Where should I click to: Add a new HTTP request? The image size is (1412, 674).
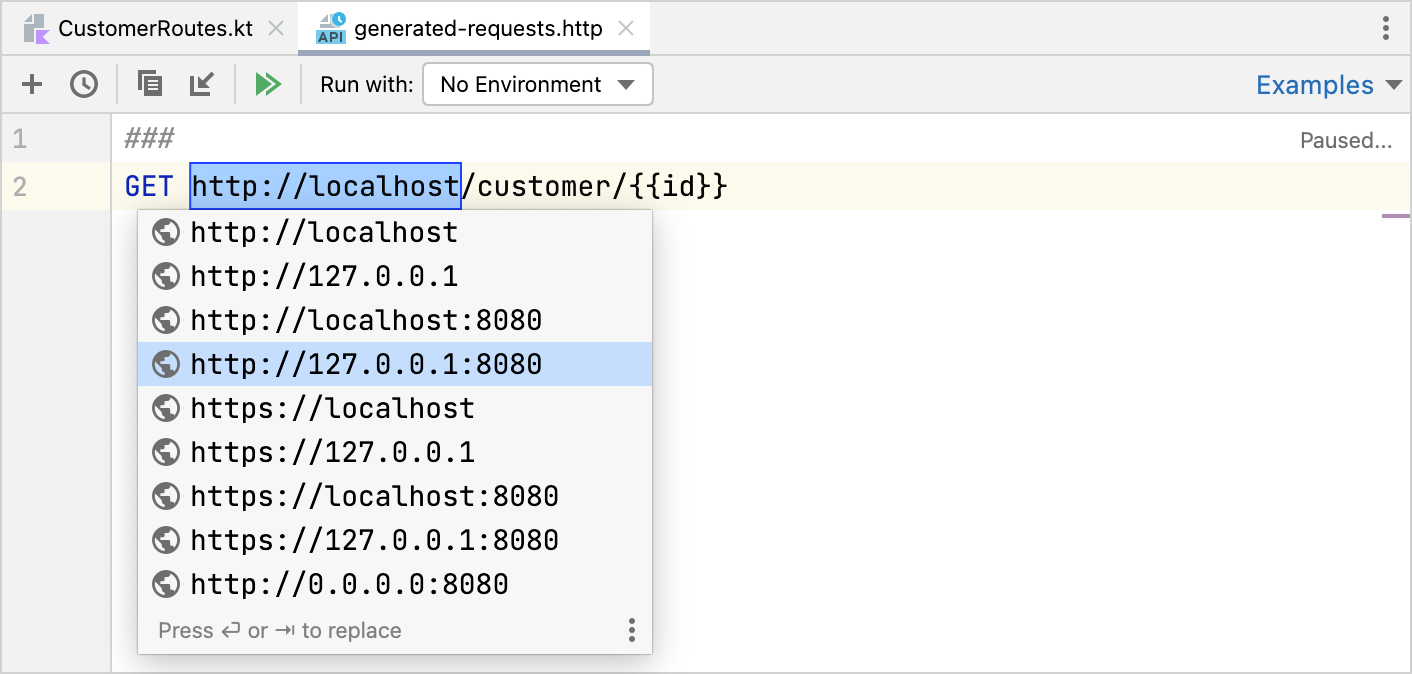[31, 84]
